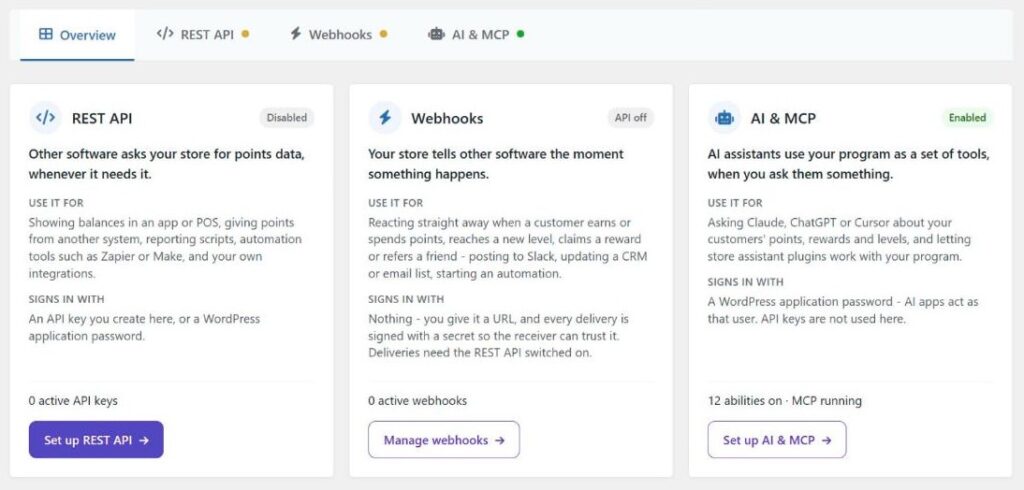Image resolution: width=1024 pixels, height=490 pixels.
Task: Click the SIGNS IN WITH label in AI & MCP card
Action: 746,282
